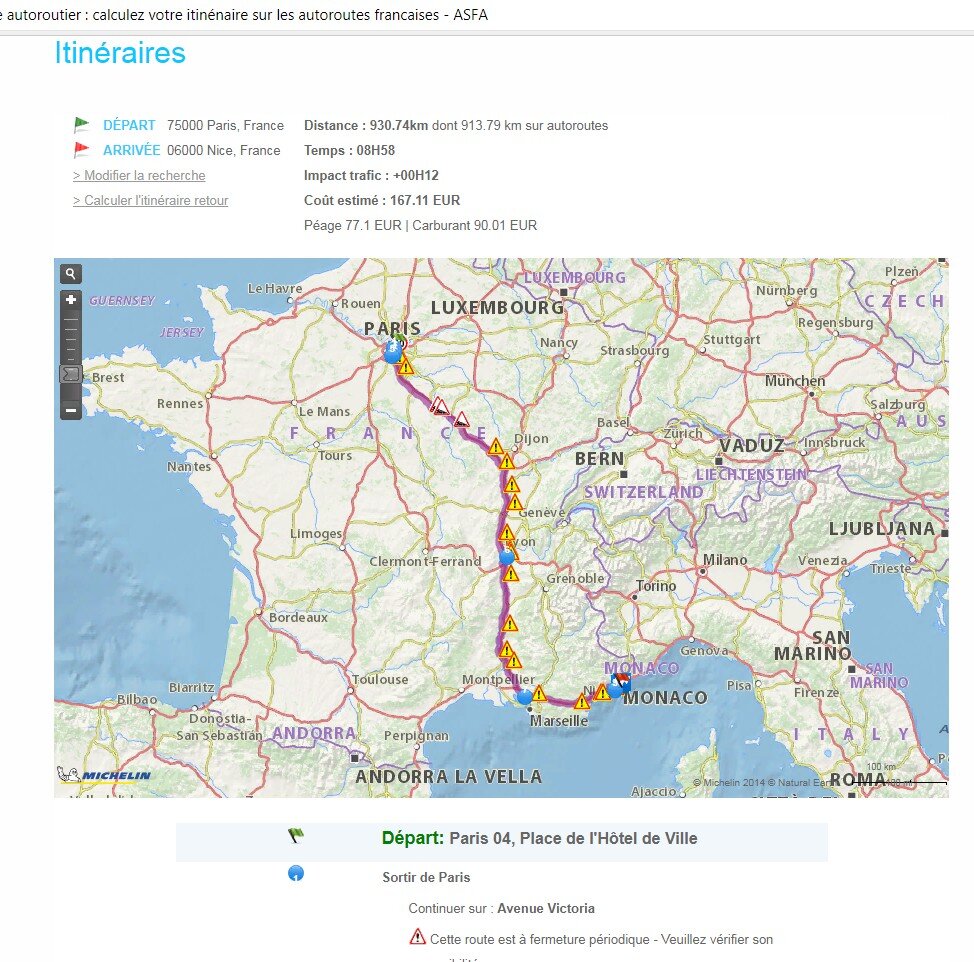Click the green DÉPART flag icon in summary
Image resolution: width=974 pixels, height=962 pixels.
pos(81,125)
